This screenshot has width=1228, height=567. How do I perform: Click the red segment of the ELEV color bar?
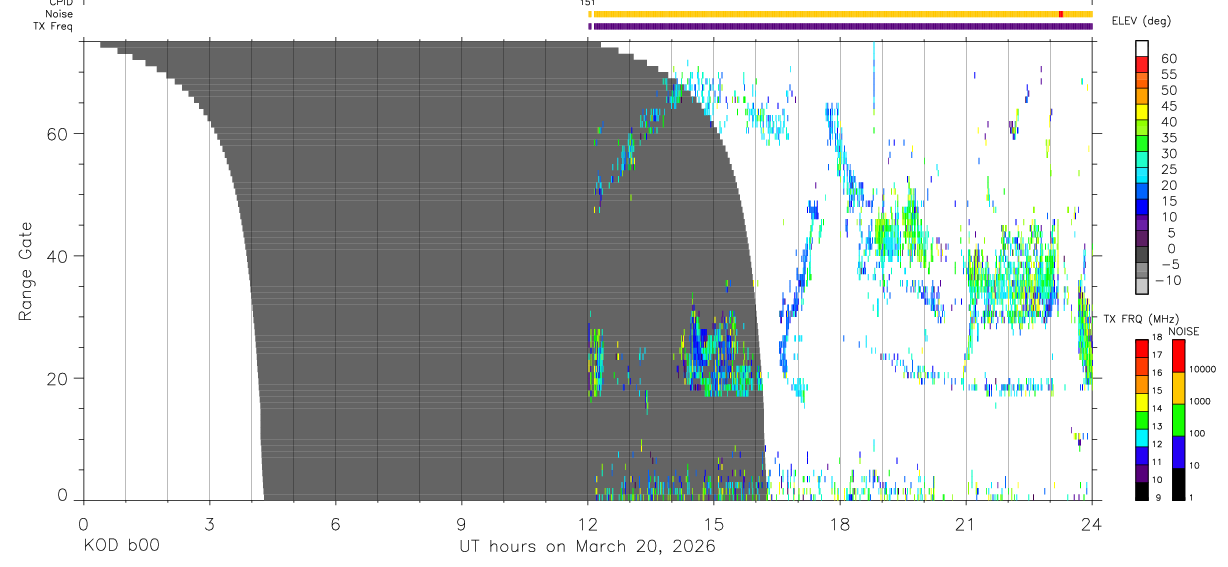(1142, 64)
